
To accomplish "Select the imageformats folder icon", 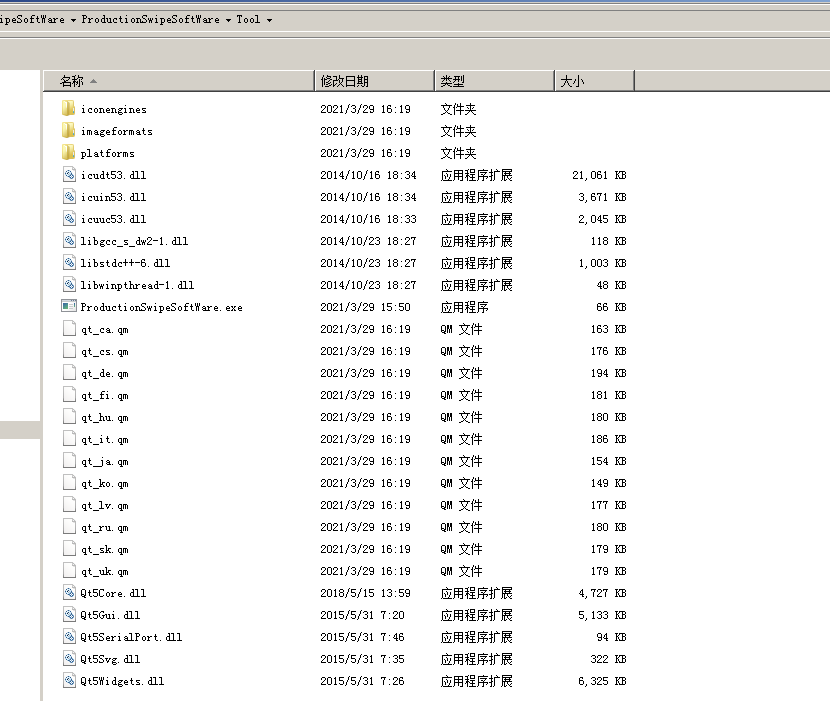I will (68, 131).
